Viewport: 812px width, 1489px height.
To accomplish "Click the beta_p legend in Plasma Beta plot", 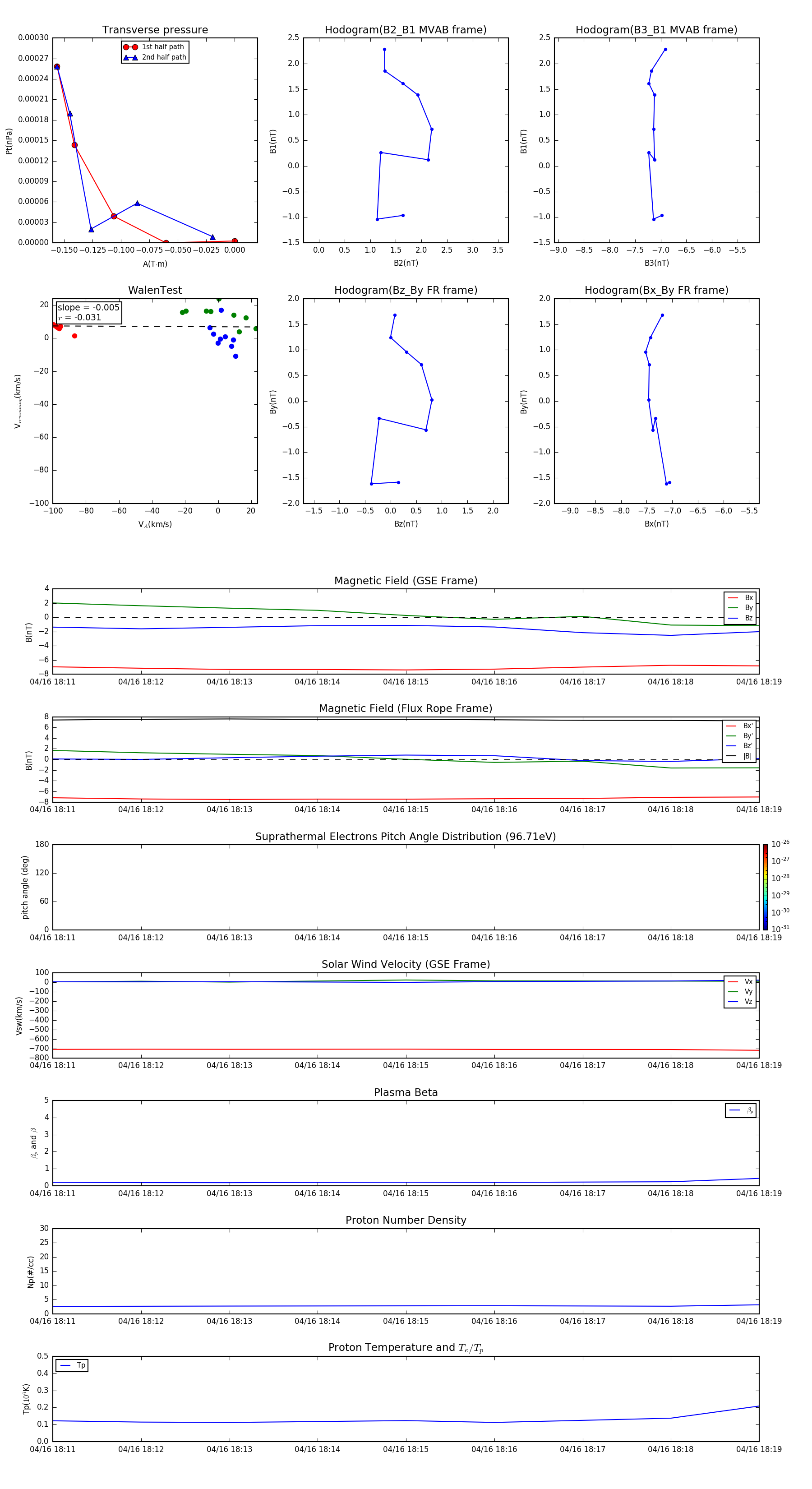I will pyautogui.click(x=741, y=1110).
